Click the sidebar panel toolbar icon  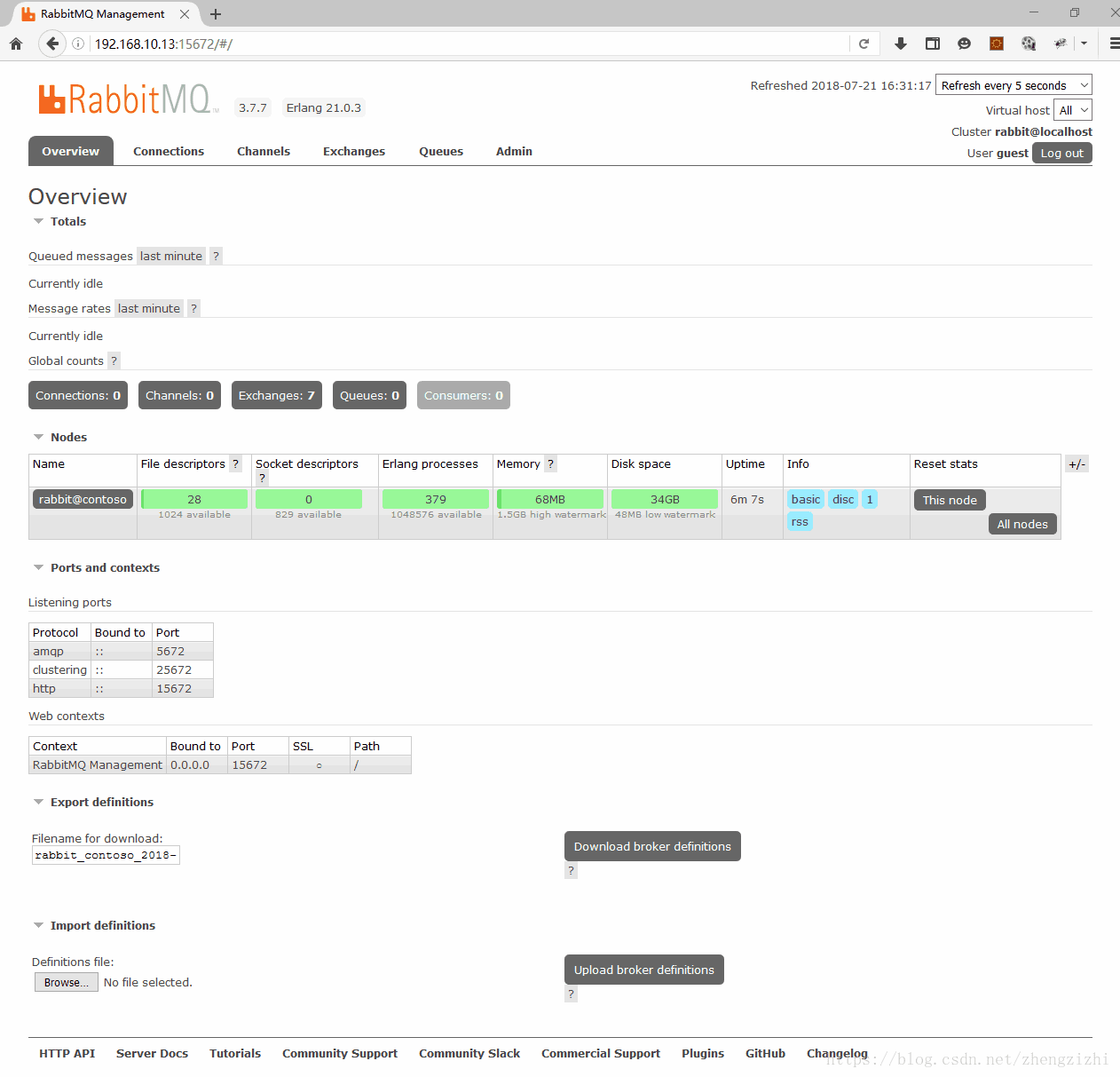click(933, 44)
